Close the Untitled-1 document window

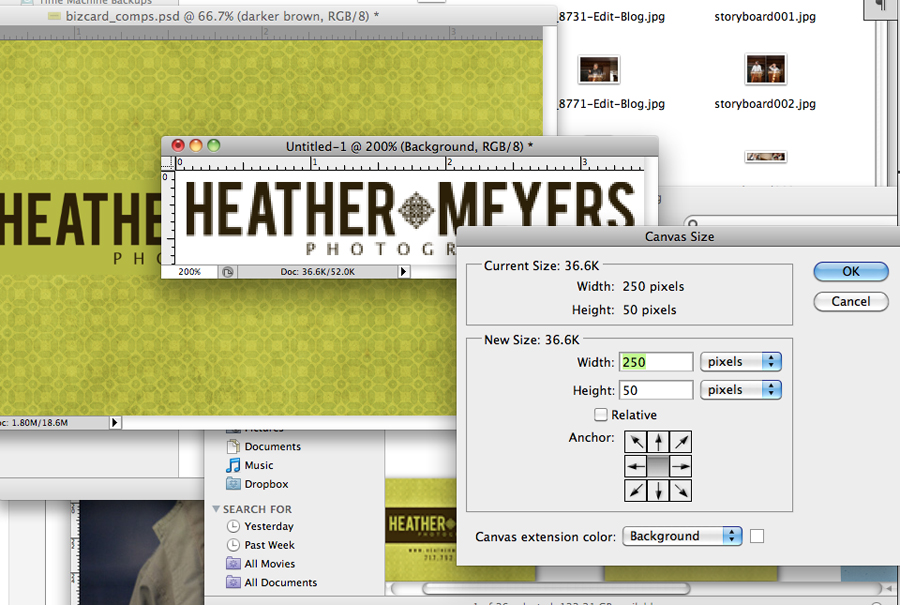[178, 146]
